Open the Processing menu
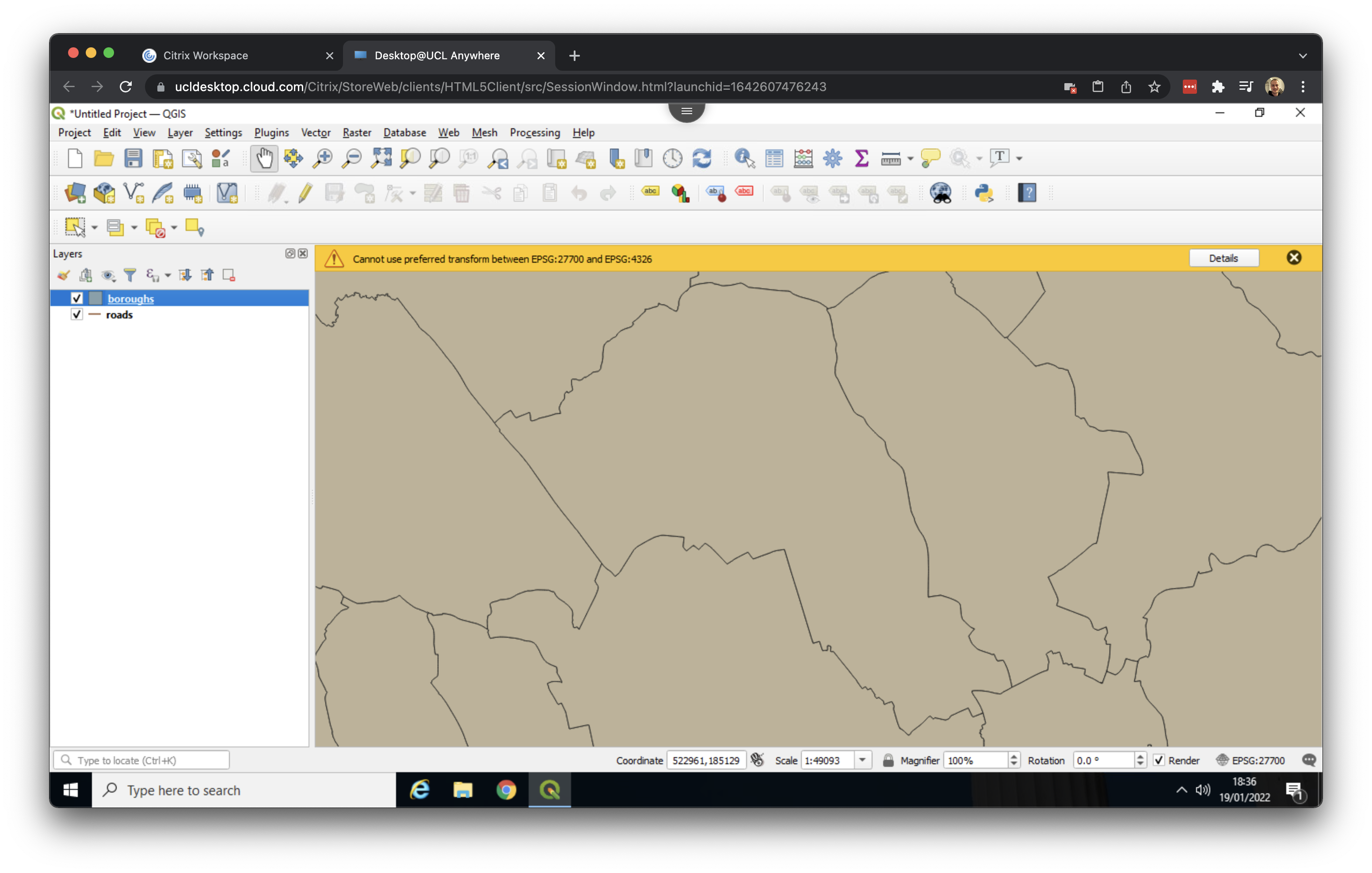Viewport: 1372px width, 873px height. point(534,132)
